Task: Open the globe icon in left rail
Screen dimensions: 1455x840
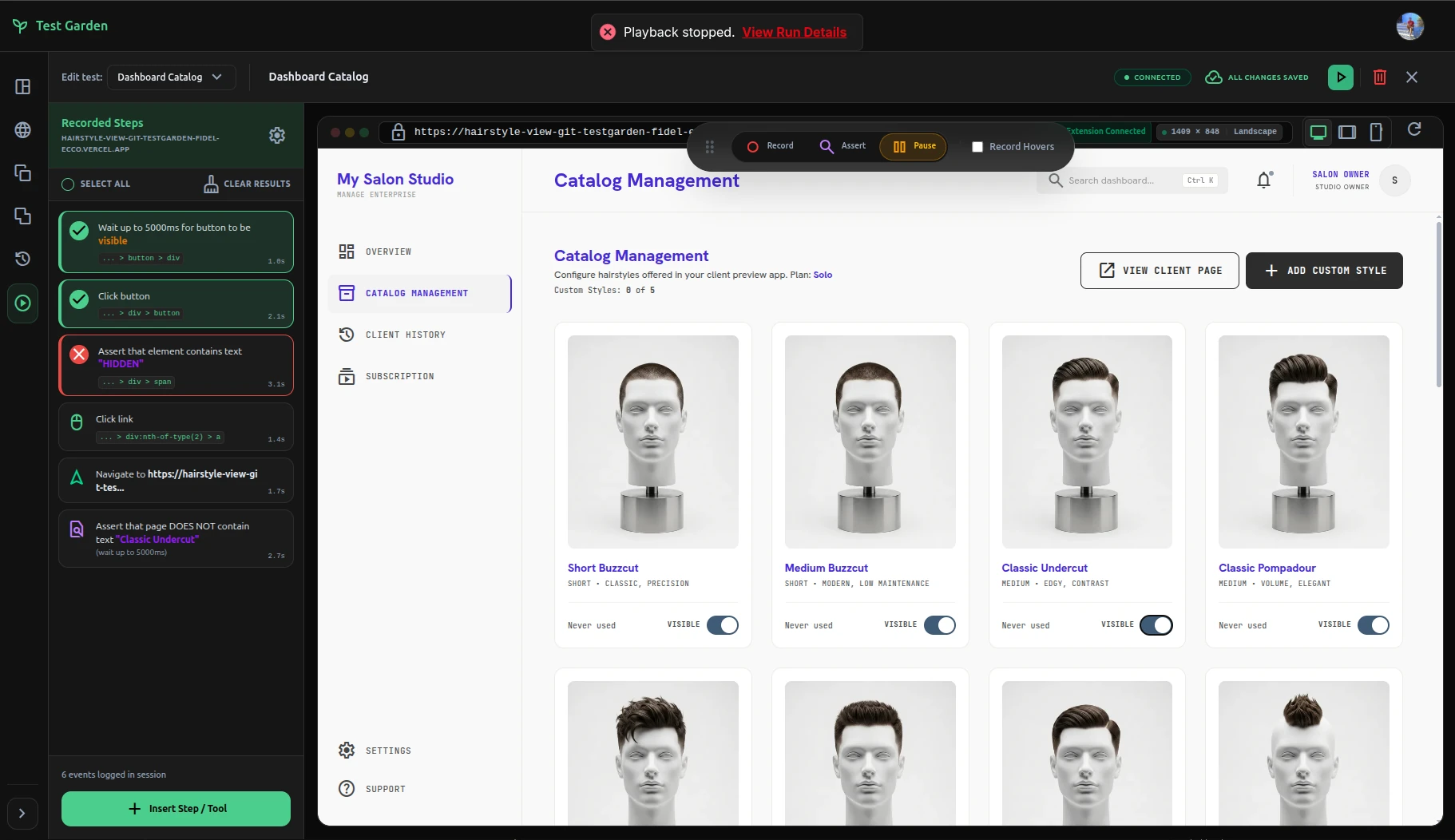Action: pos(23,129)
